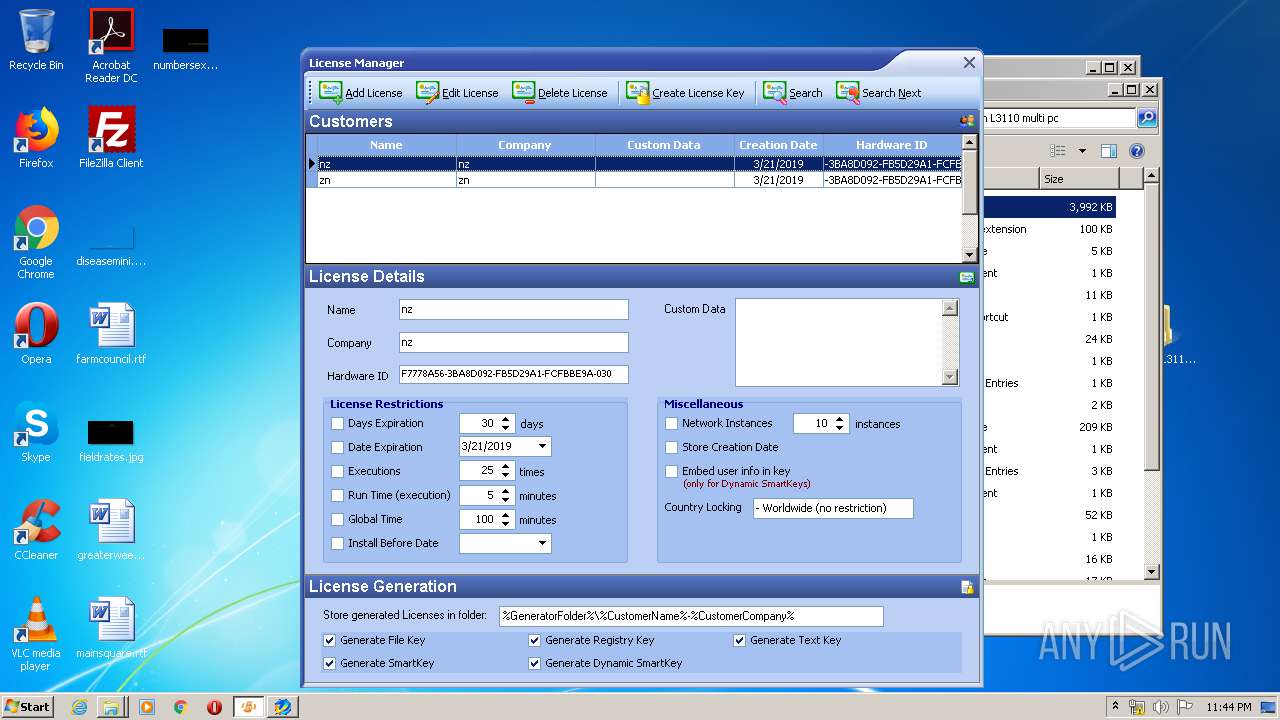Open Recycle Bin on the desktop
1280x720 pixels.
pos(36,40)
